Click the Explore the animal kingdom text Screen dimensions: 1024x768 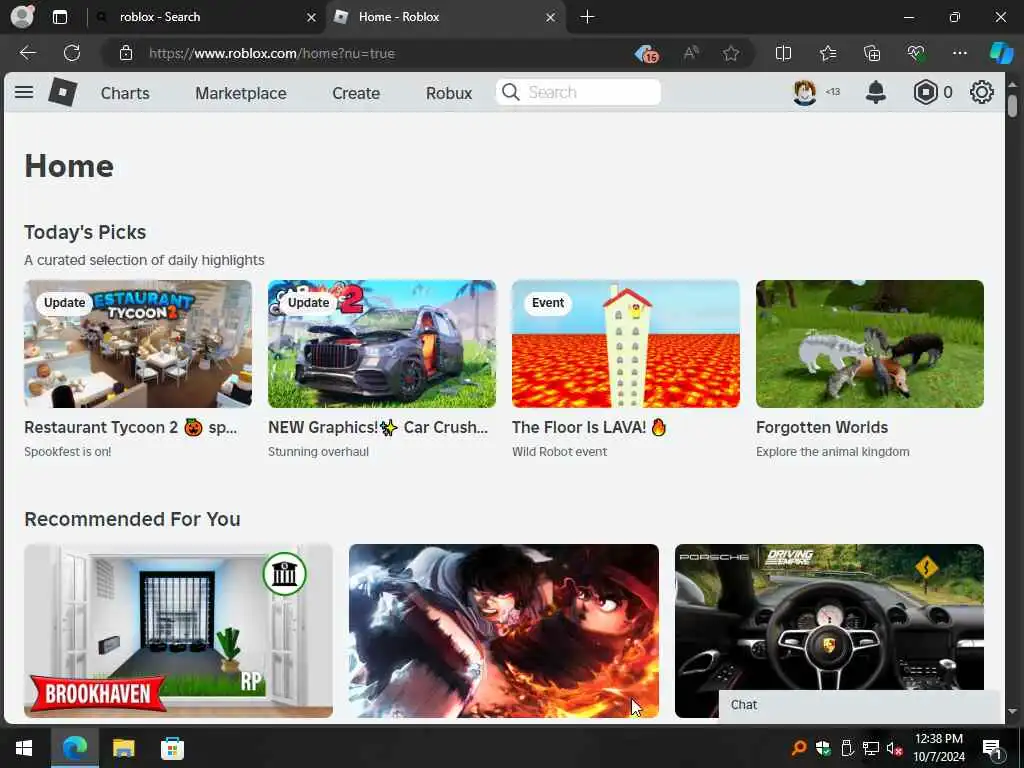832,452
